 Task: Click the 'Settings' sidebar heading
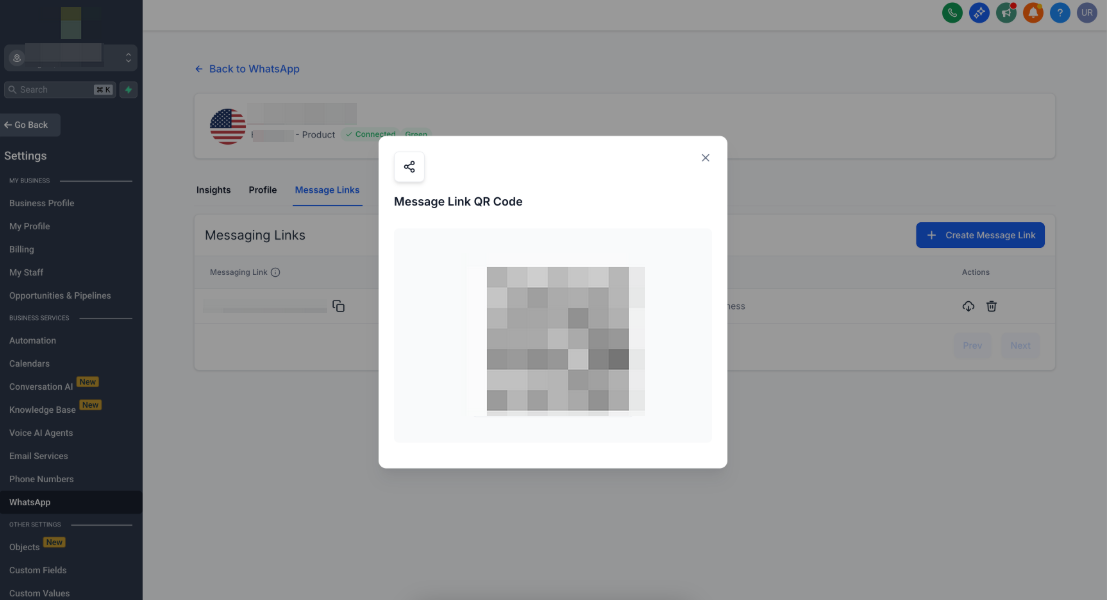pos(25,156)
